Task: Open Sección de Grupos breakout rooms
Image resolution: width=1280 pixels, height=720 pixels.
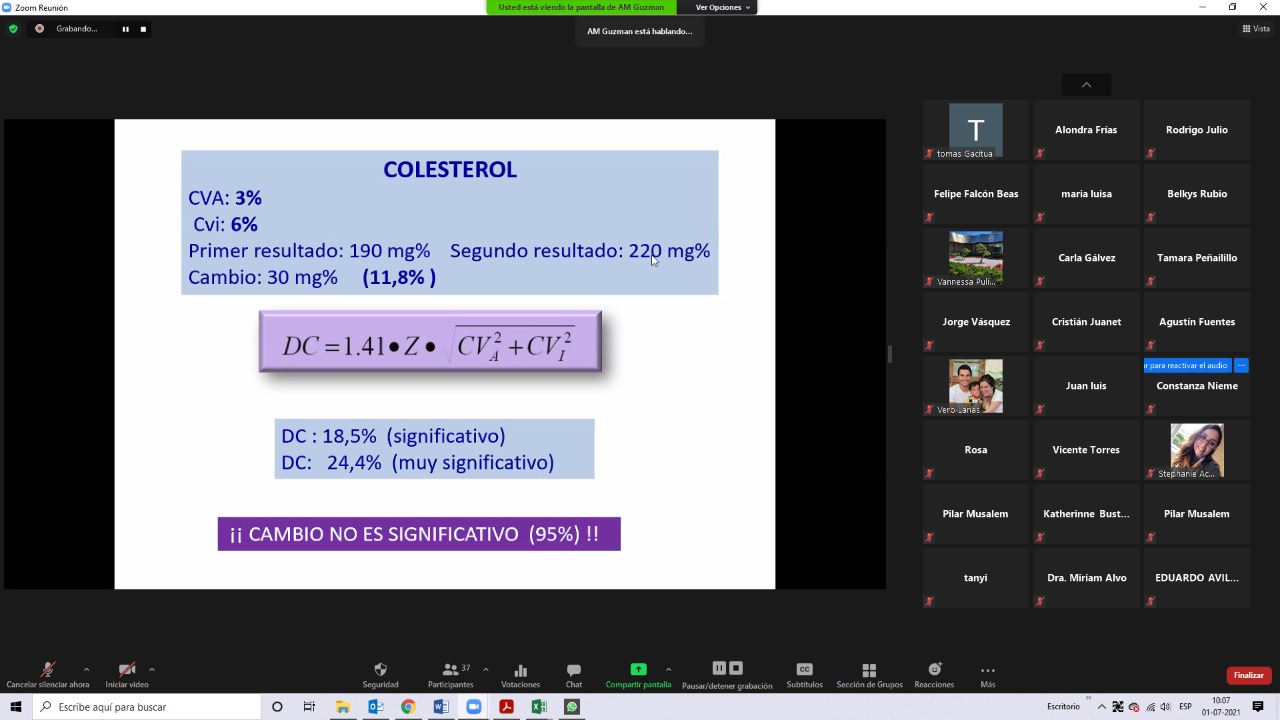Action: pyautogui.click(x=869, y=675)
